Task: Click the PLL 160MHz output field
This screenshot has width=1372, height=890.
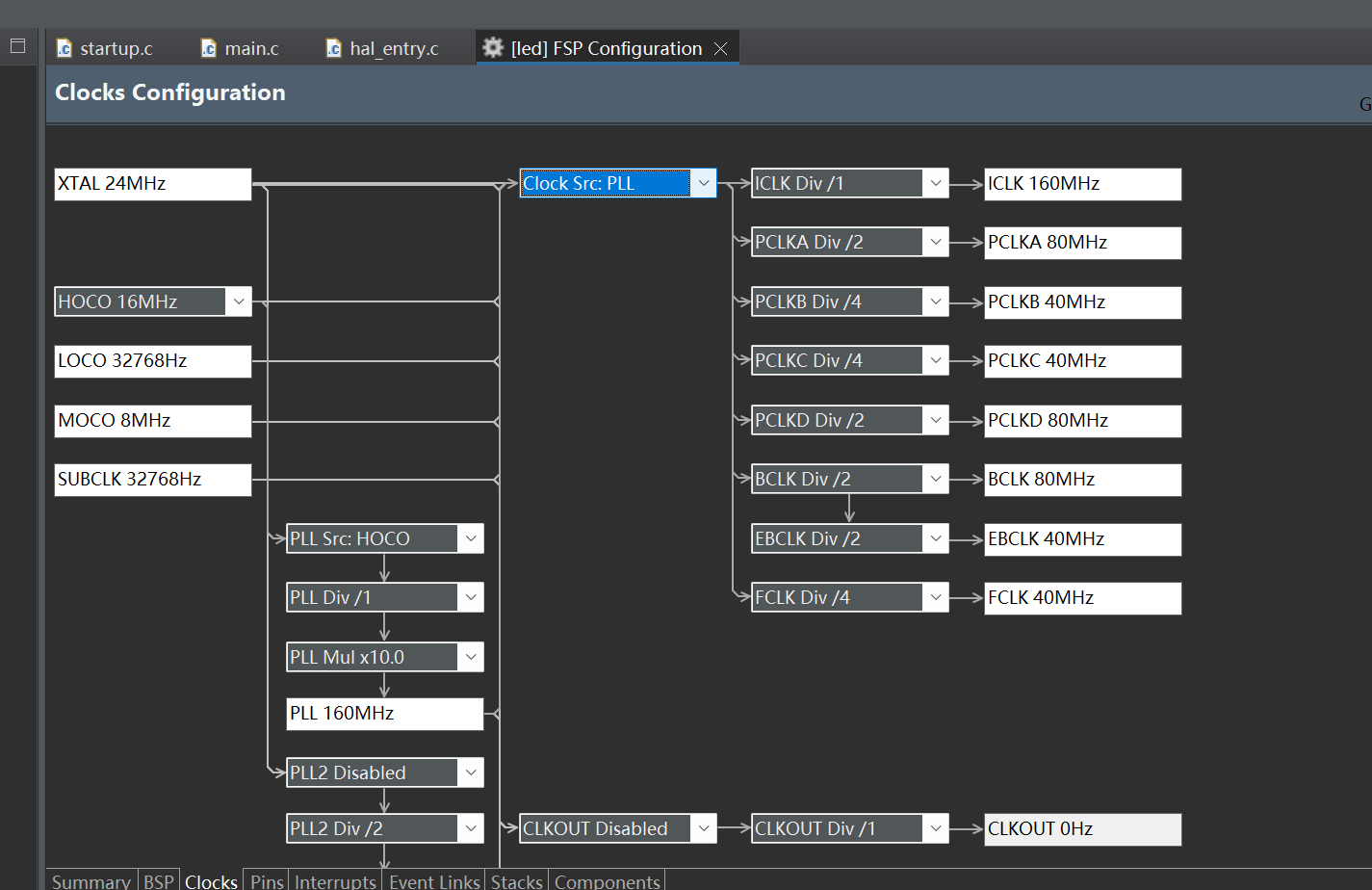Action: point(385,714)
